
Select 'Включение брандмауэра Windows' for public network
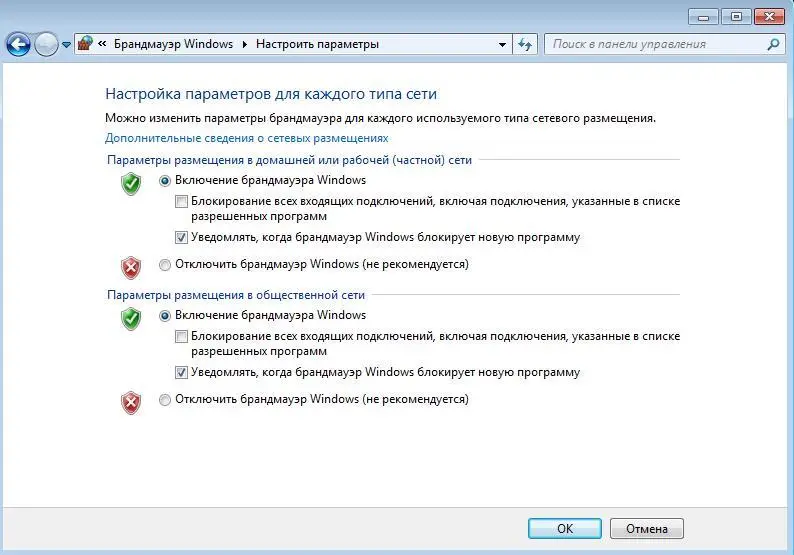[165, 316]
